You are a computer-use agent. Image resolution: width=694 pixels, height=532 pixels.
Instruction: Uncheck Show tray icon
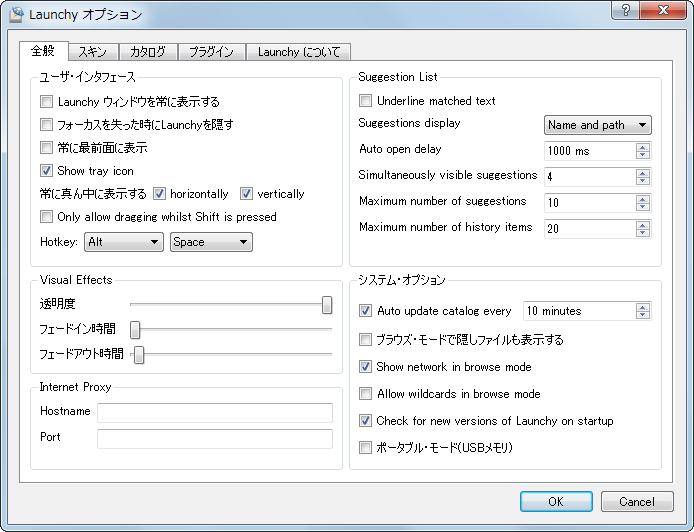(46, 171)
